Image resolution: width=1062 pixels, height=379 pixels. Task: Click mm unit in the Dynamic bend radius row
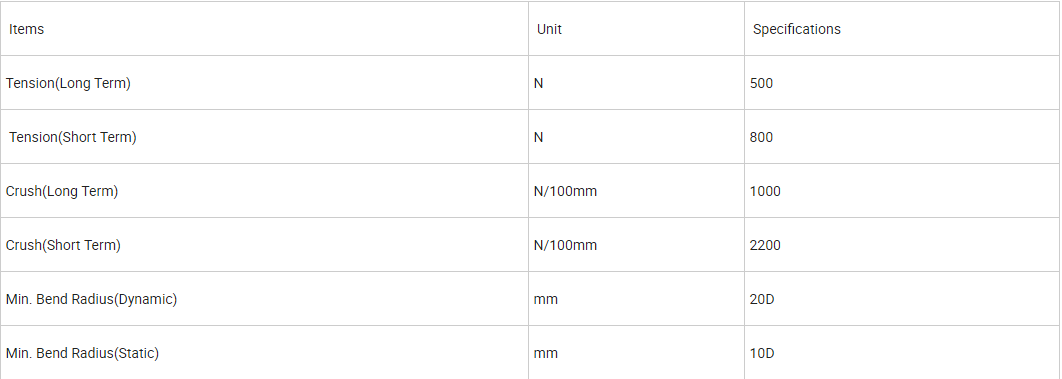[x=546, y=300]
